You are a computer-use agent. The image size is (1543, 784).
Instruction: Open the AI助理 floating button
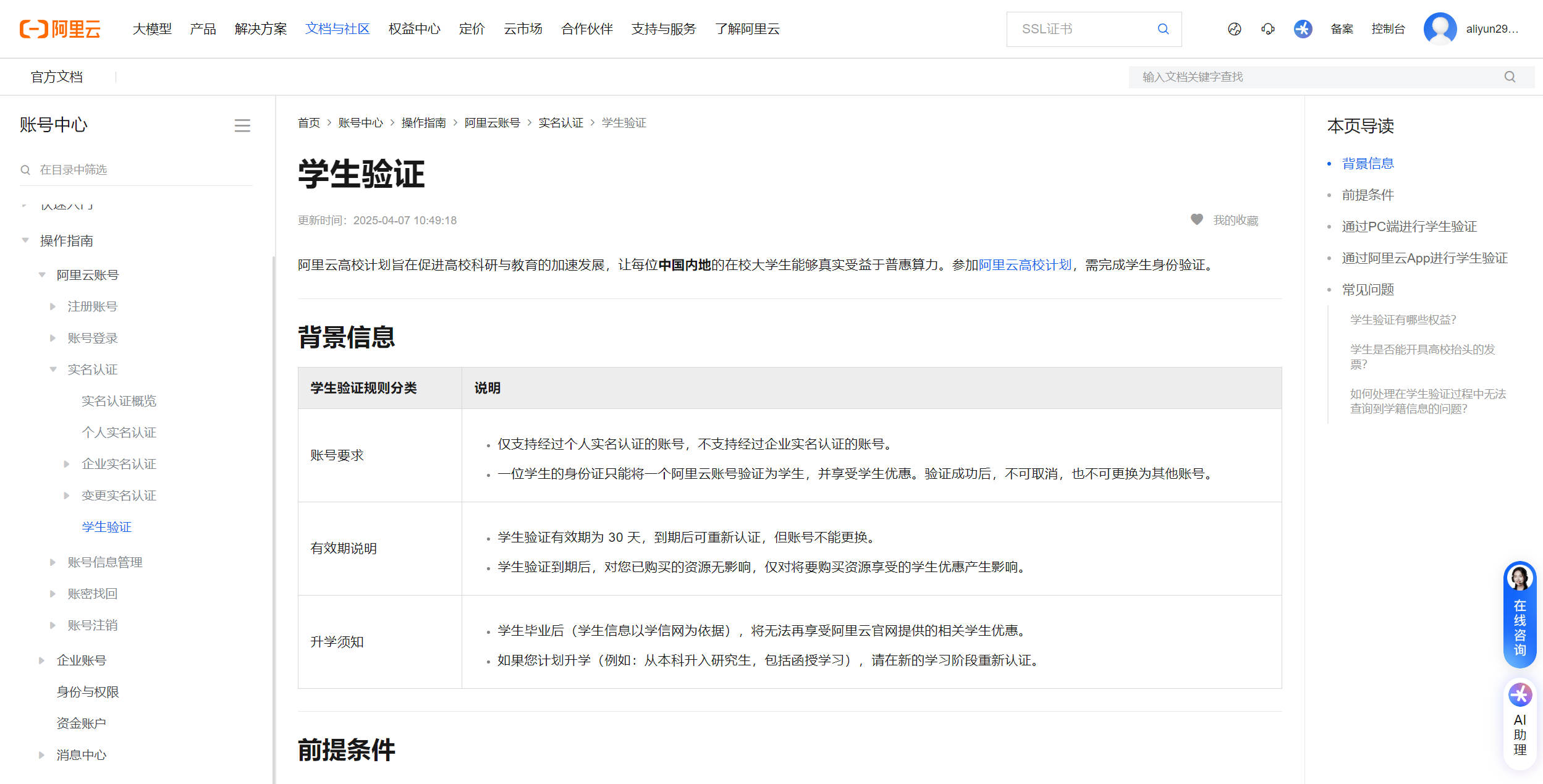point(1520,724)
